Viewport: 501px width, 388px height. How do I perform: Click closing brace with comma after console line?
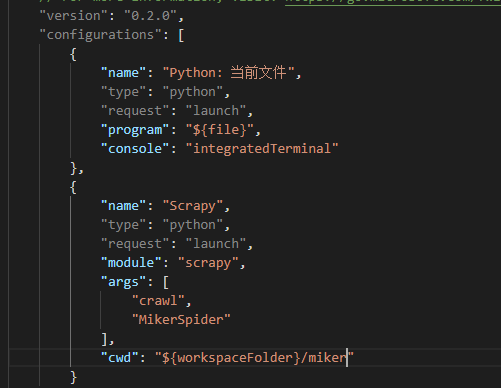[77, 168]
